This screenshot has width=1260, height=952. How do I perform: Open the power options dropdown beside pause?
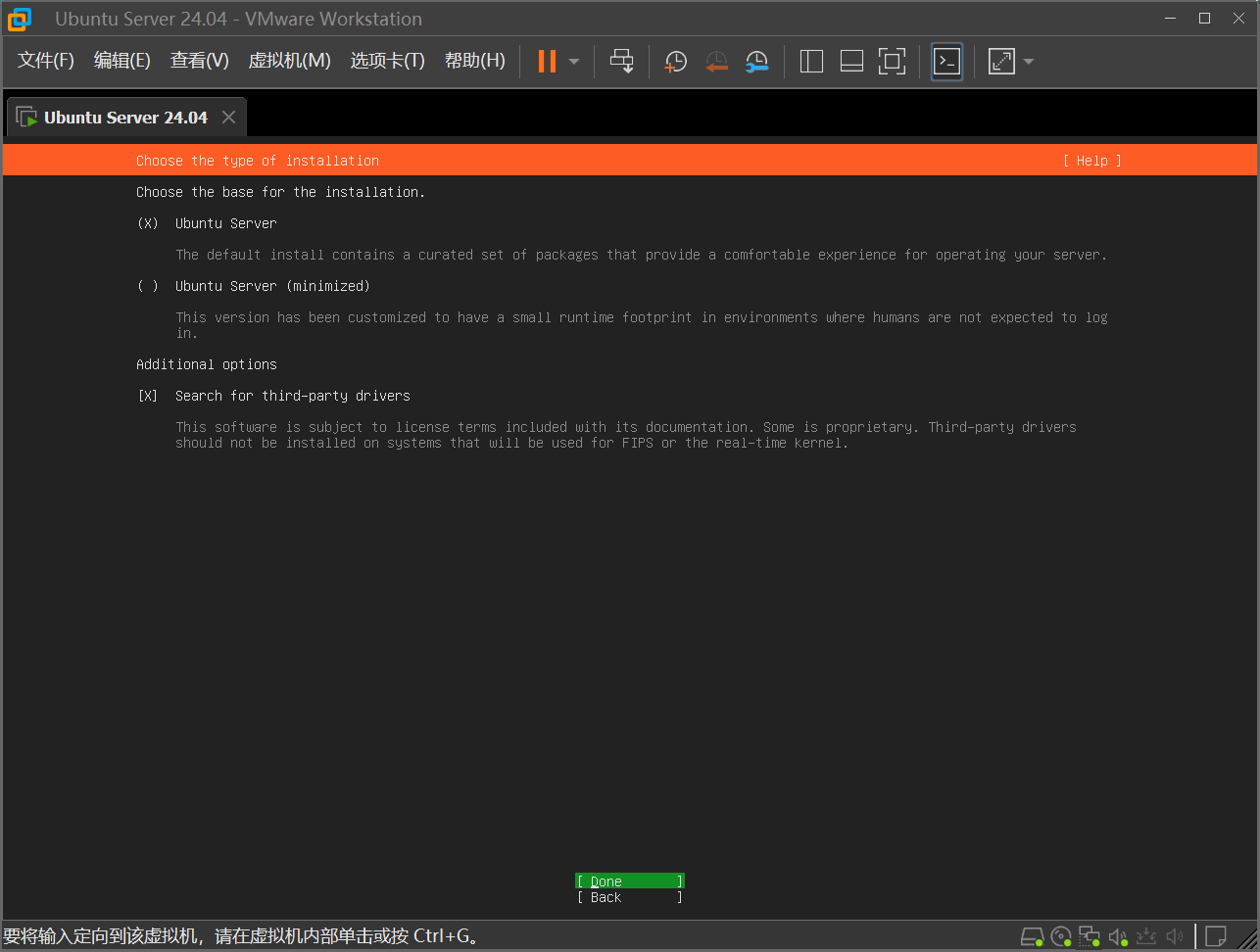574,62
